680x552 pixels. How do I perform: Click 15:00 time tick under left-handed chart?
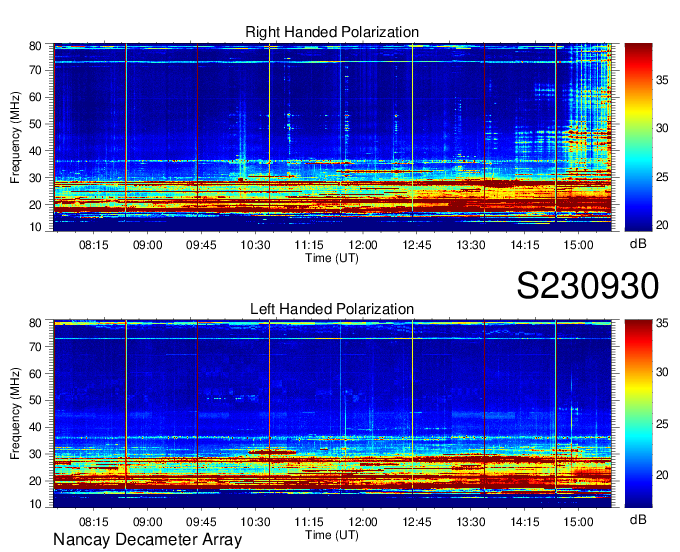coord(579,522)
